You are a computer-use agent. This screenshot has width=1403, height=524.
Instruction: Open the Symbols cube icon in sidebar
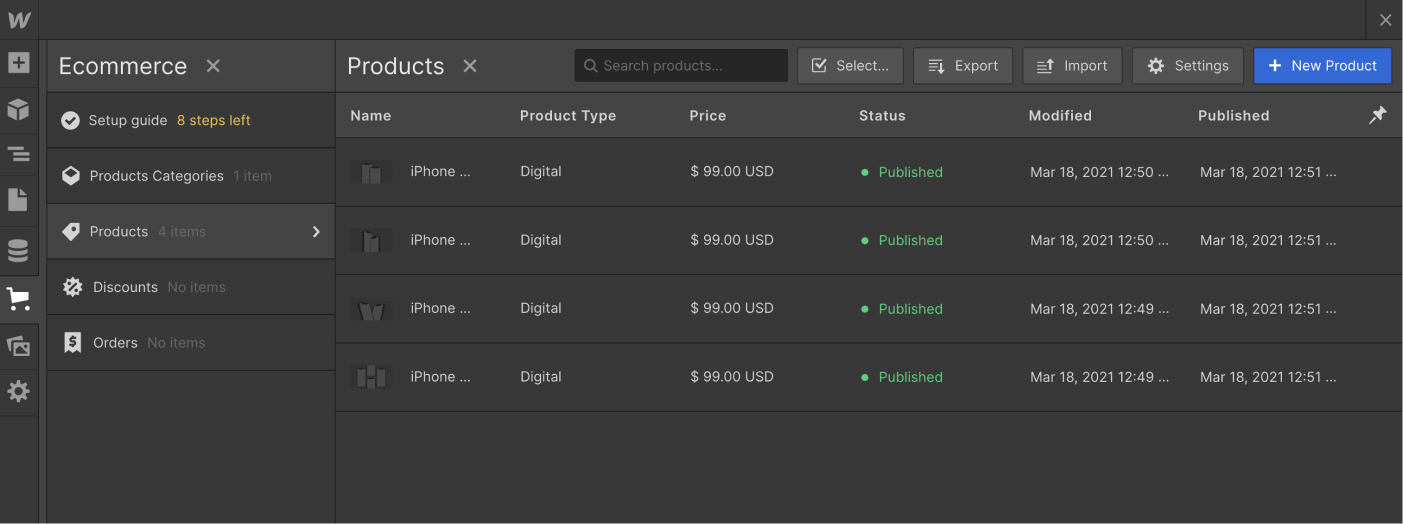(x=18, y=110)
